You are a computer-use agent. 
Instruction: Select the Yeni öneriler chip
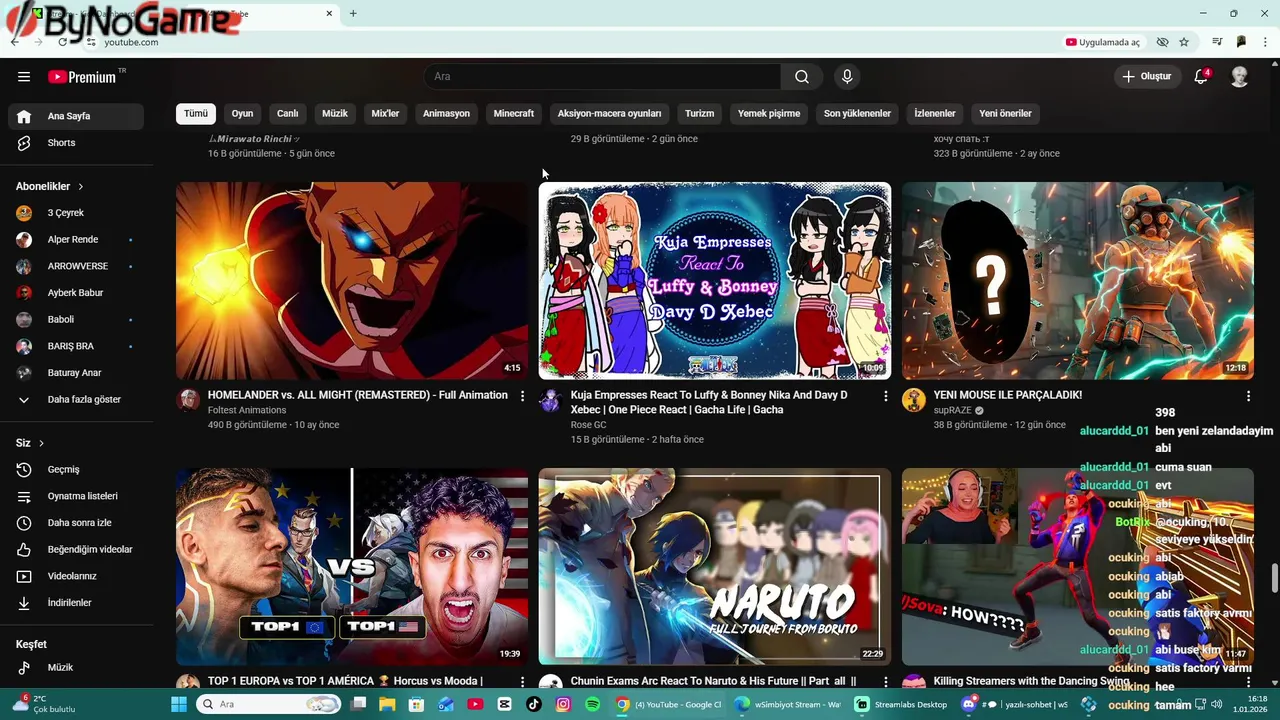[x=1005, y=114]
